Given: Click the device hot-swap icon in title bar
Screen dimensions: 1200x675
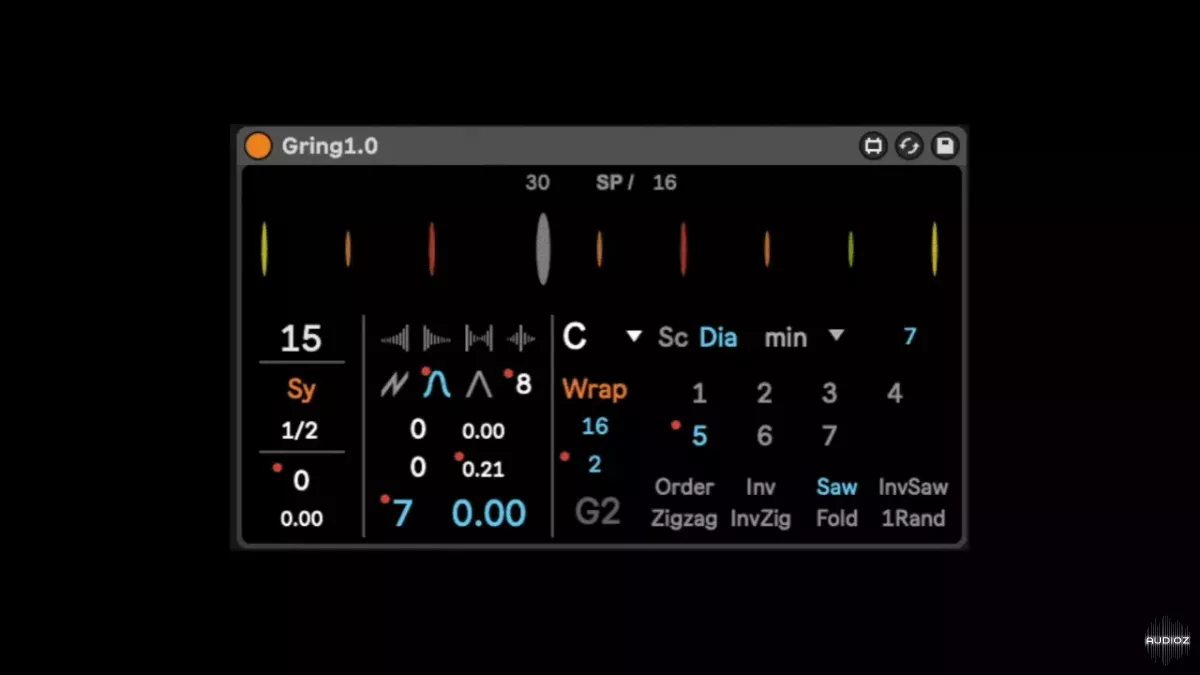Looking at the screenshot, I should tap(874, 146).
